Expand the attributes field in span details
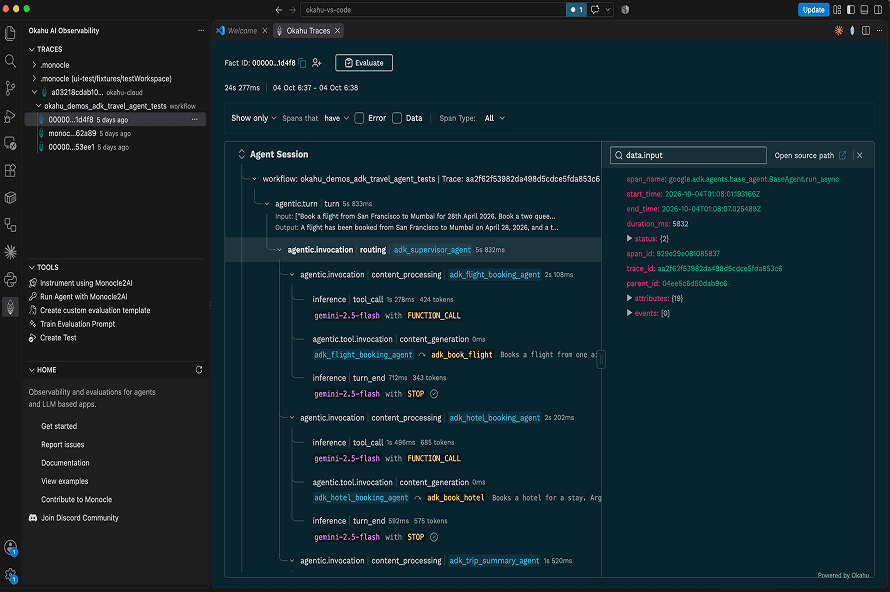 click(x=629, y=298)
